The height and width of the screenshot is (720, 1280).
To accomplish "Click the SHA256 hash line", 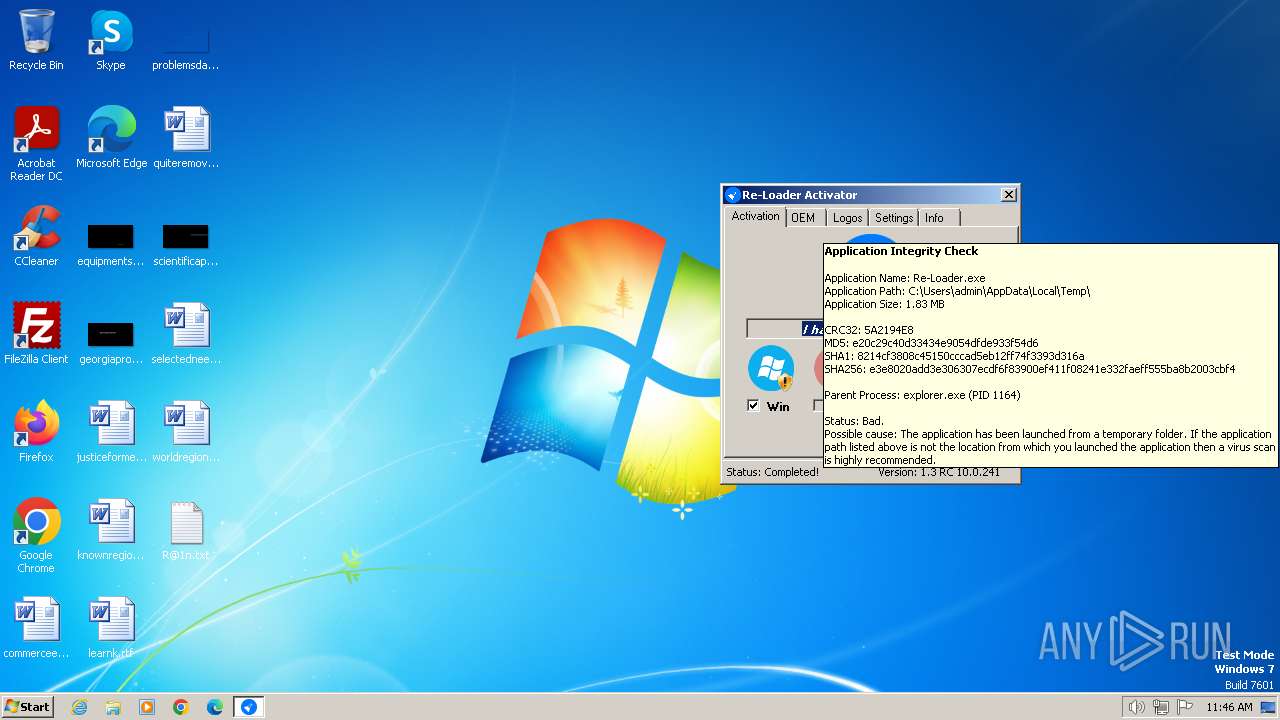I will (1029, 369).
